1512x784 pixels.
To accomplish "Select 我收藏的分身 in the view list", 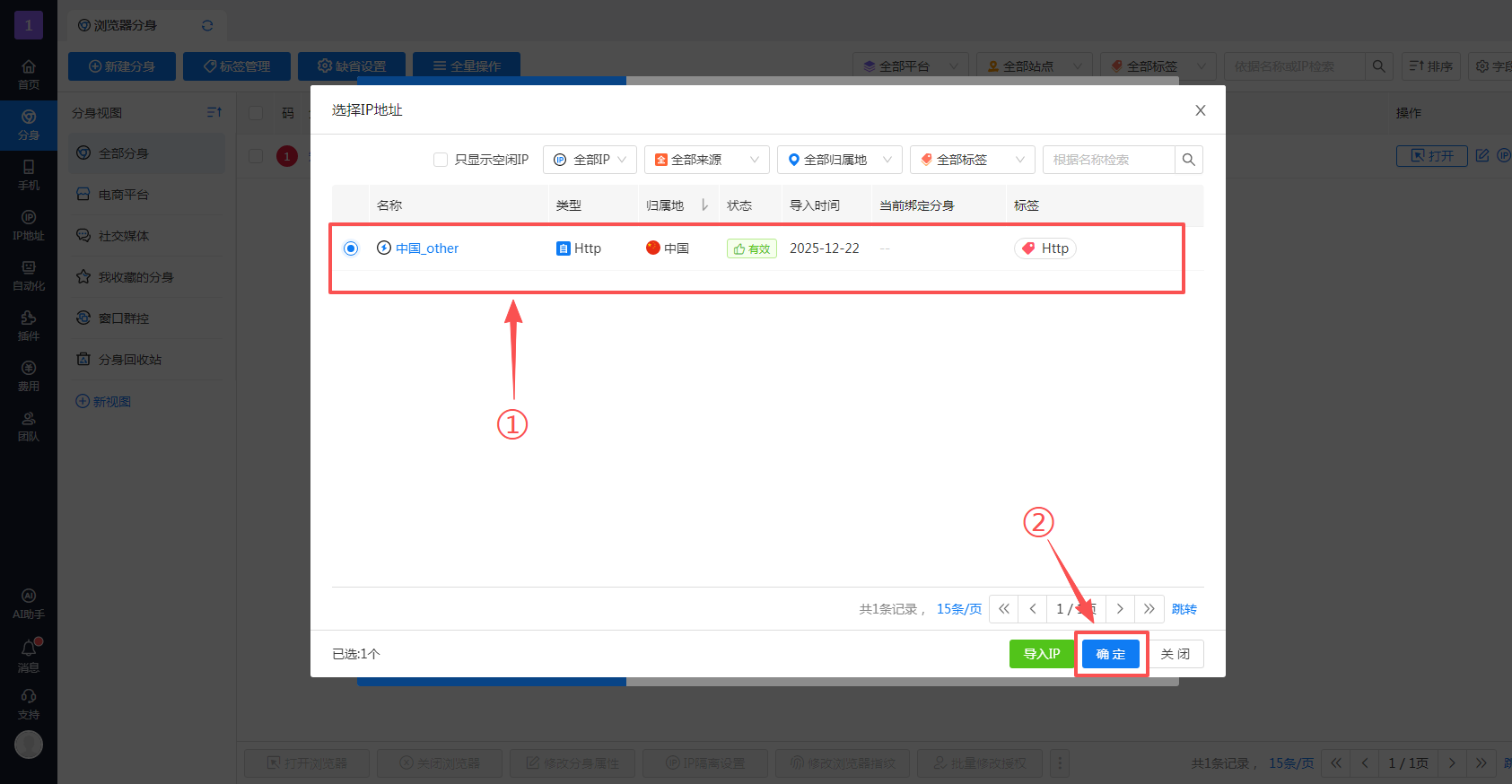I will (x=147, y=277).
